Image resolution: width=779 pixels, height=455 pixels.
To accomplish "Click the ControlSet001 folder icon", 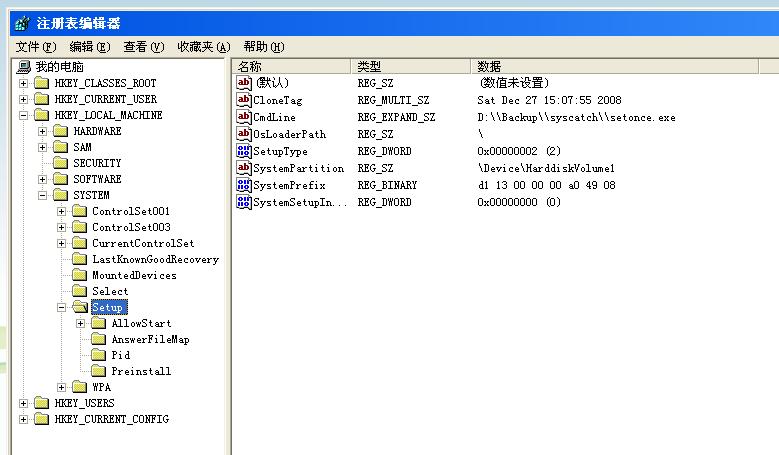I will 79,211.
